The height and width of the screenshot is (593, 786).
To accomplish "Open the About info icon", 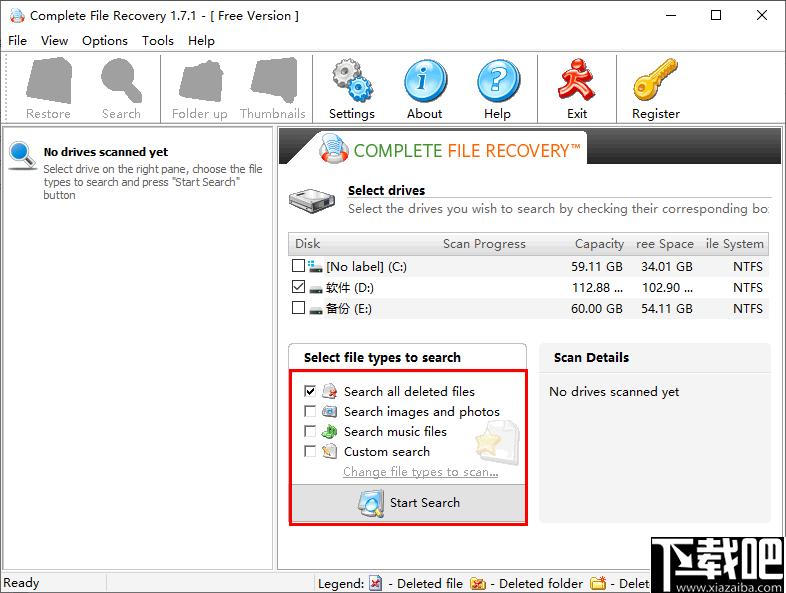I will point(425,81).
